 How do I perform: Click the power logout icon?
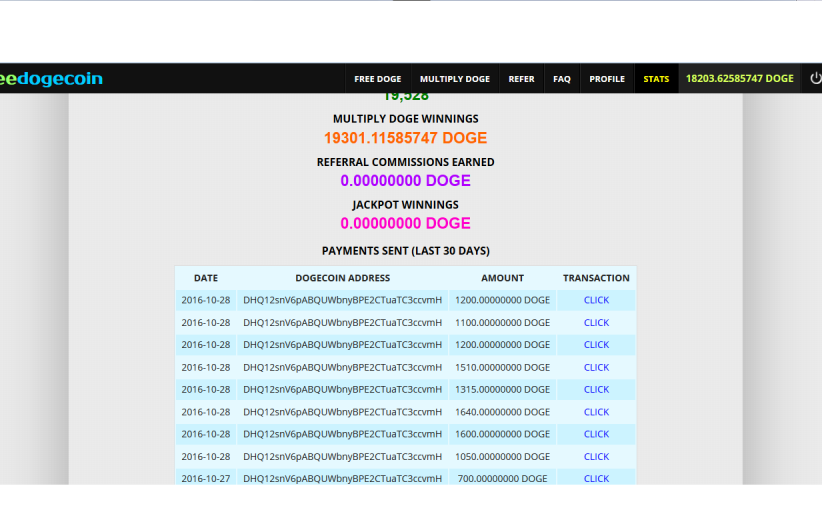(x=814, y=79)
